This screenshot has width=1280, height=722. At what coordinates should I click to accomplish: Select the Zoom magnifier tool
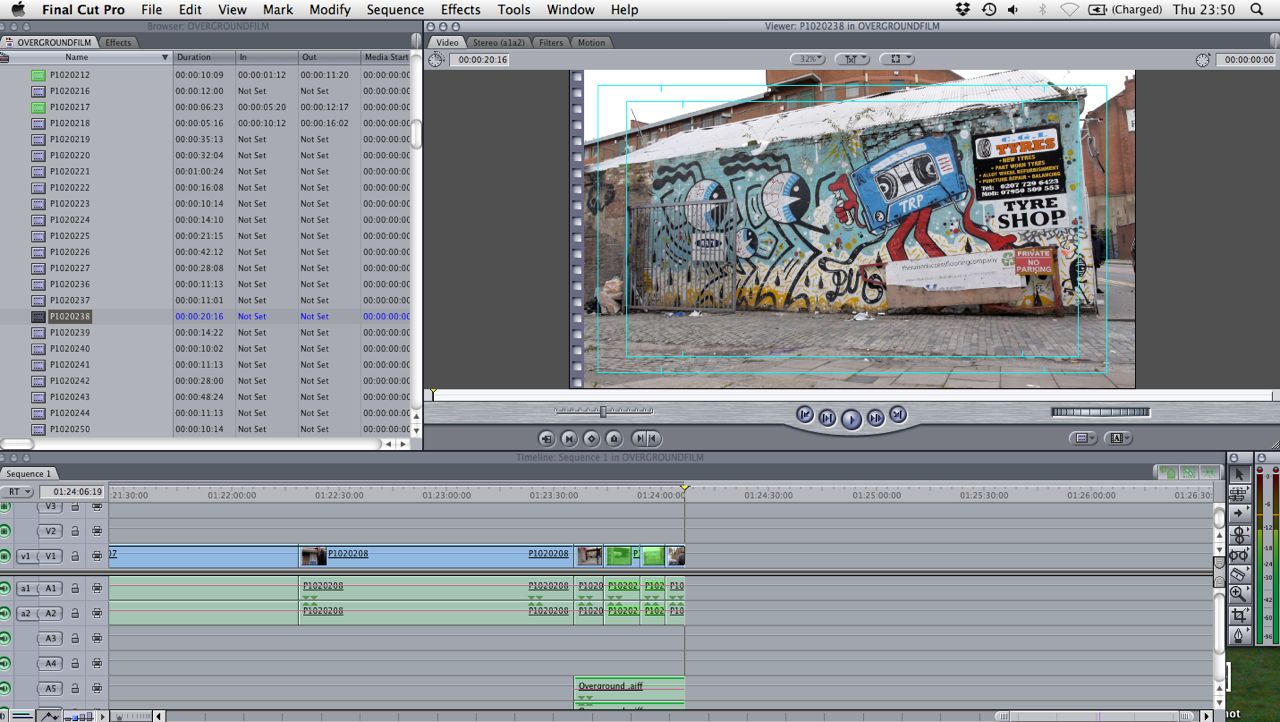(1238, 594)
